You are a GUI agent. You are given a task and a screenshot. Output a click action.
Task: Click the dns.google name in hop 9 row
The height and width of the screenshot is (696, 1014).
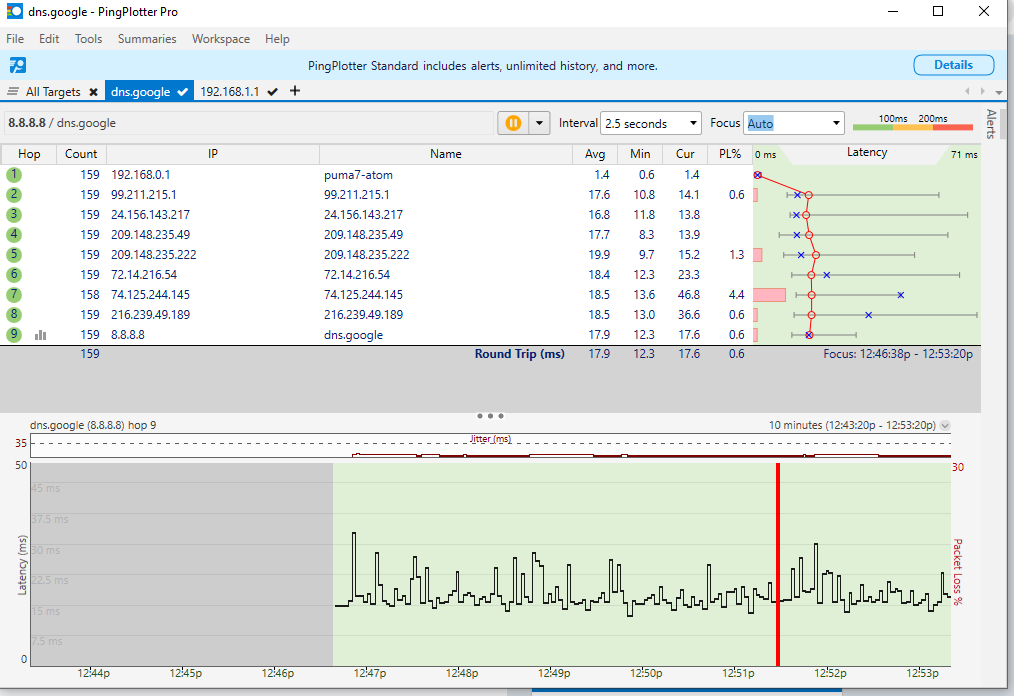tap(353, 335)
